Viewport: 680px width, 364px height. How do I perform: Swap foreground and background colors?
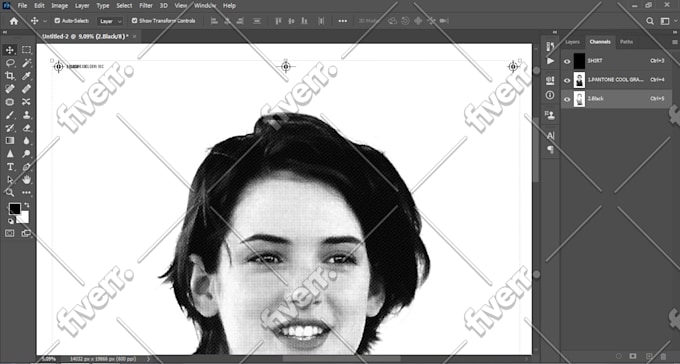click(x=26, y=204)
